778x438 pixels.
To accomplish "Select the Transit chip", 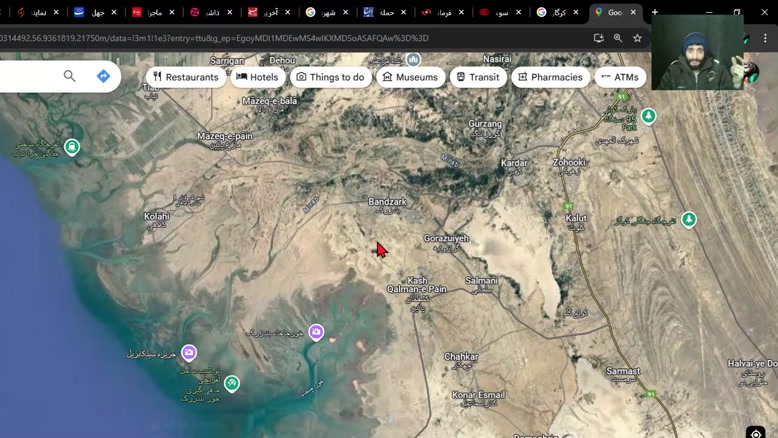I will (x=478, y=77).
